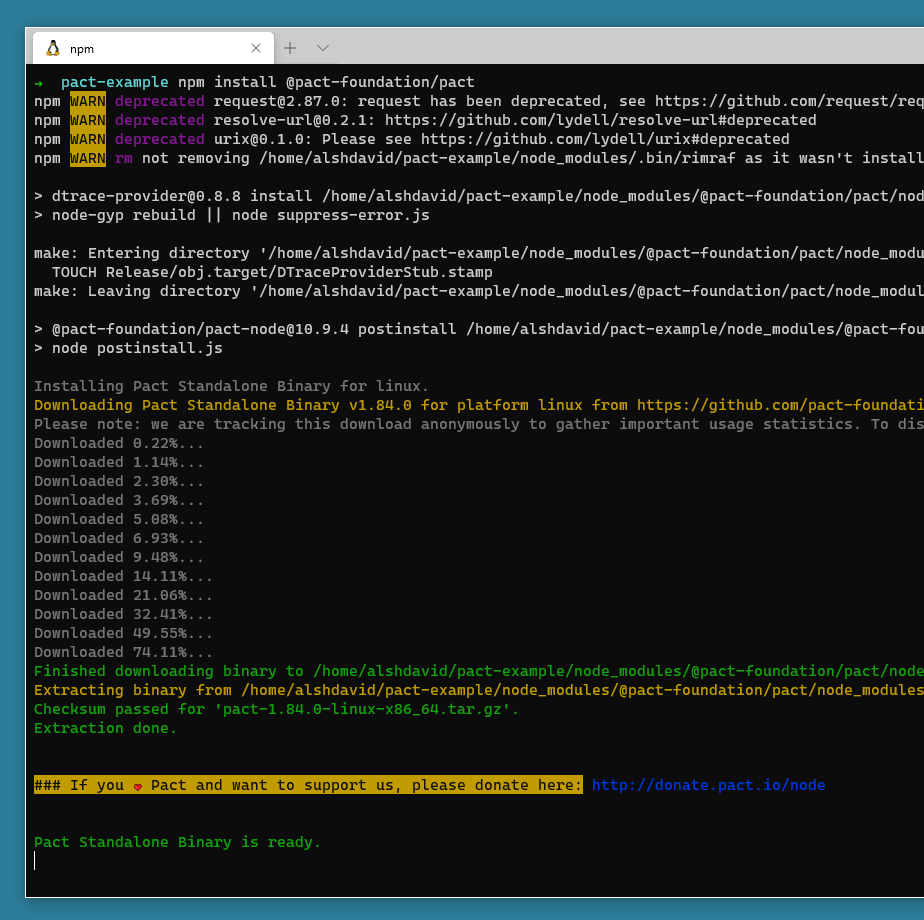Click the green arrow prompt symbol

(39, 83)
